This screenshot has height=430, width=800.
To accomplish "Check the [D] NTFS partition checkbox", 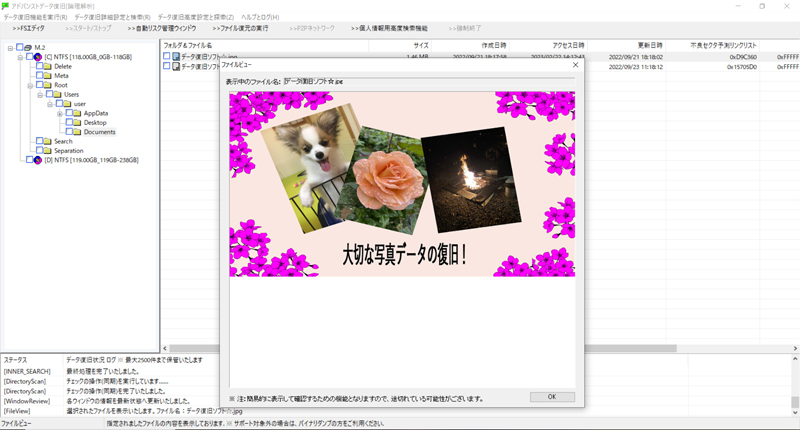I will (30, 160).
